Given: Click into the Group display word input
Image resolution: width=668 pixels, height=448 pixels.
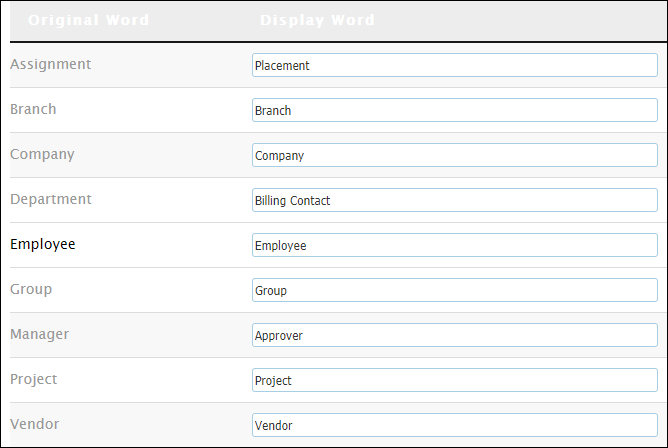Looking at the screenshot, I should point(454,290).
